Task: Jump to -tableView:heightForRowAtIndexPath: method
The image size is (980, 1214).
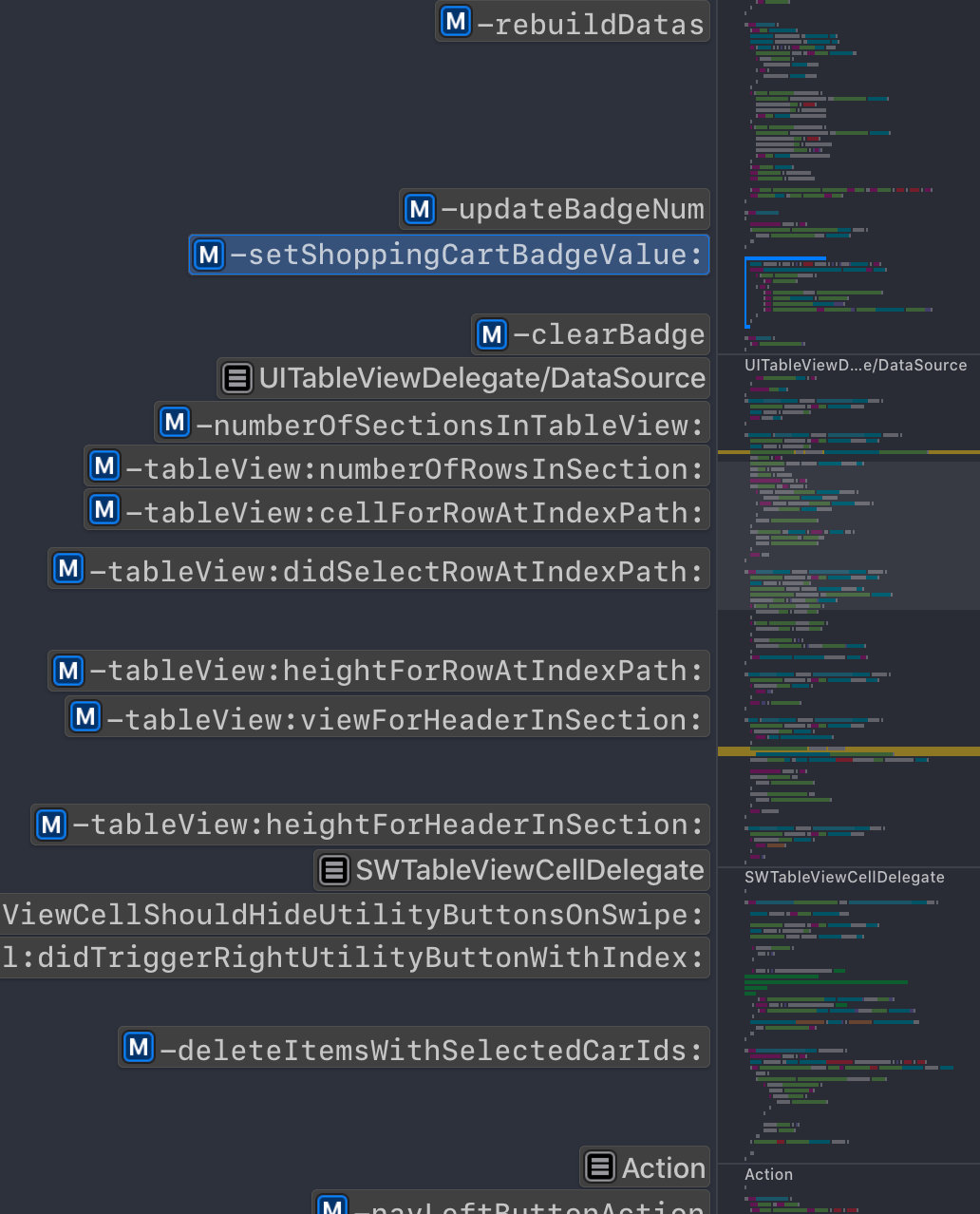Action: tap(379, 671)
